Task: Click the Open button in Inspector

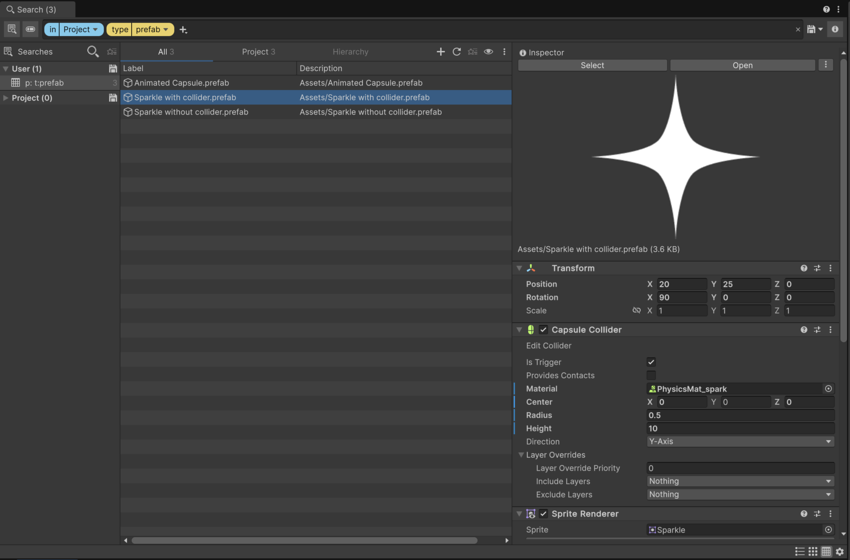Action: coord(742,65)
